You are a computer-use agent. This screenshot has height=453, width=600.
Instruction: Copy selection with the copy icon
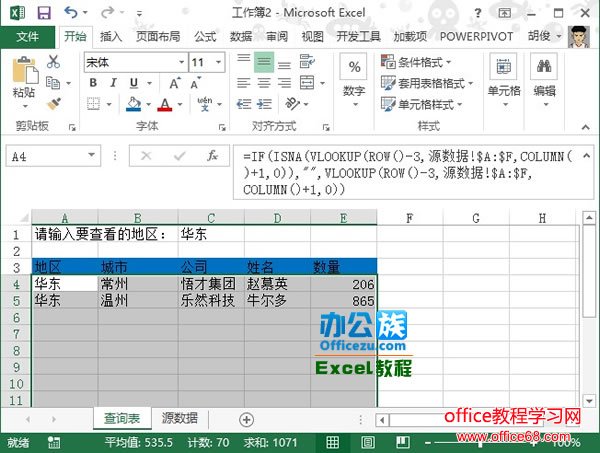pos(53,83)
